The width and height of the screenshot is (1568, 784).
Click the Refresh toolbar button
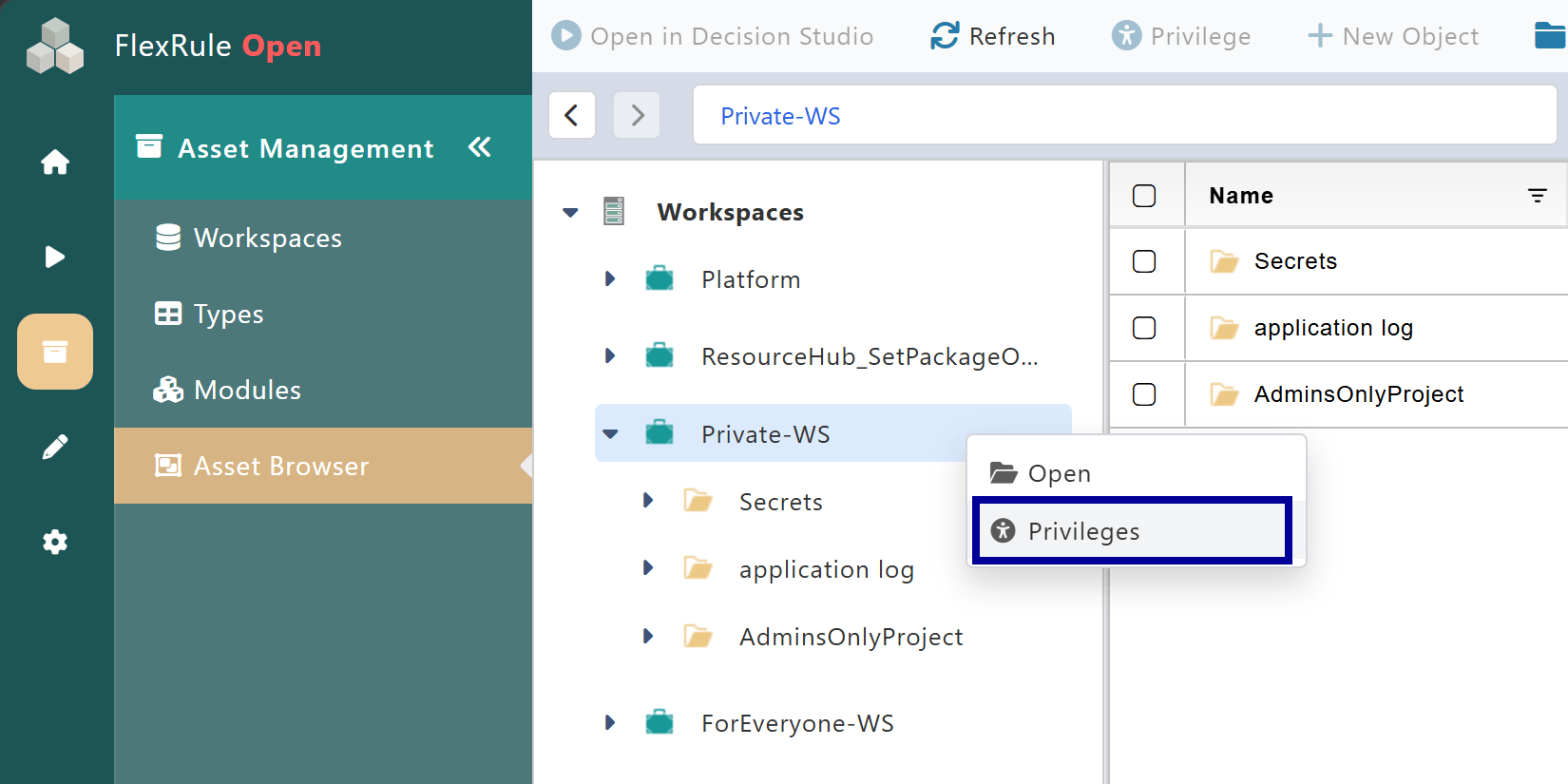pos(993,36)
